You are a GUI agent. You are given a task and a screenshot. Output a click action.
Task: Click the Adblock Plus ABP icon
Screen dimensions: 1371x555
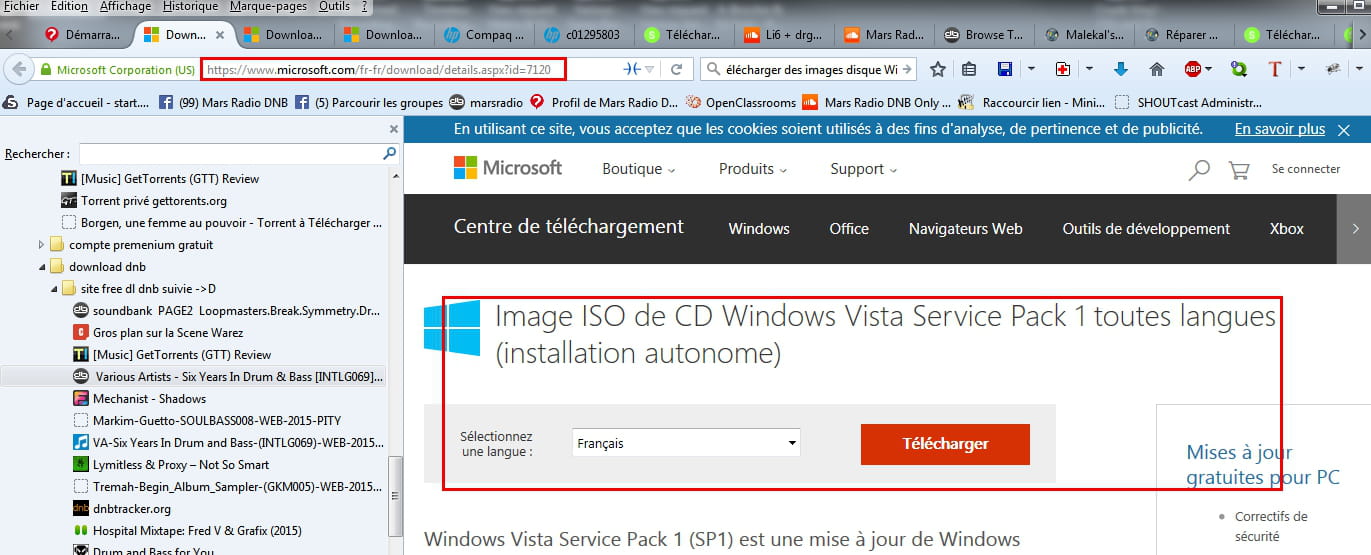[1193, 70]
